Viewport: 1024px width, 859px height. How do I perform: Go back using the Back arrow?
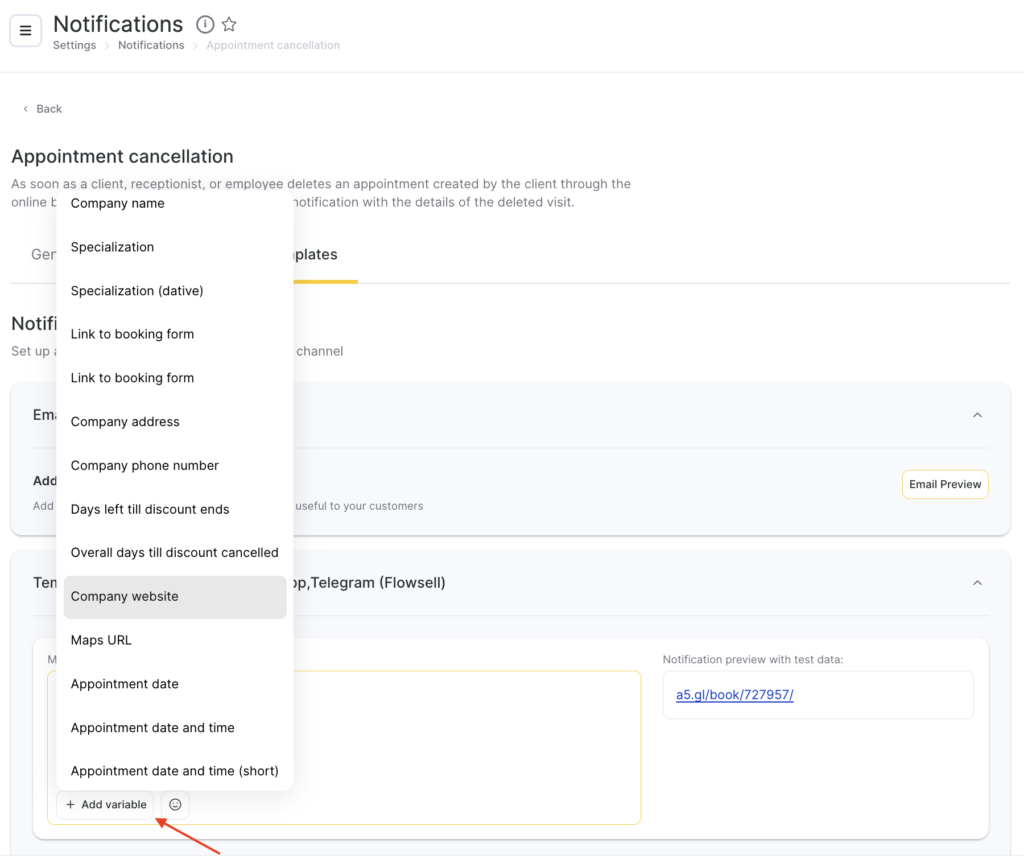[x=42, y=109]
